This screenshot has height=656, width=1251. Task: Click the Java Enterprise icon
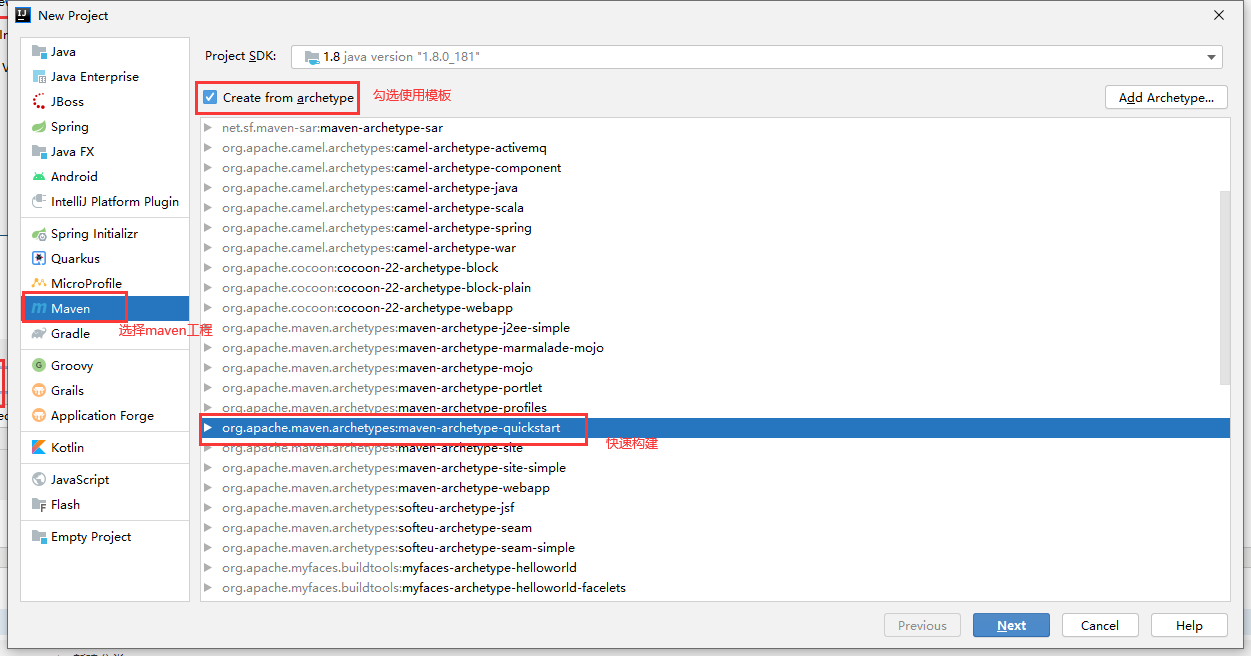point(39,77)
